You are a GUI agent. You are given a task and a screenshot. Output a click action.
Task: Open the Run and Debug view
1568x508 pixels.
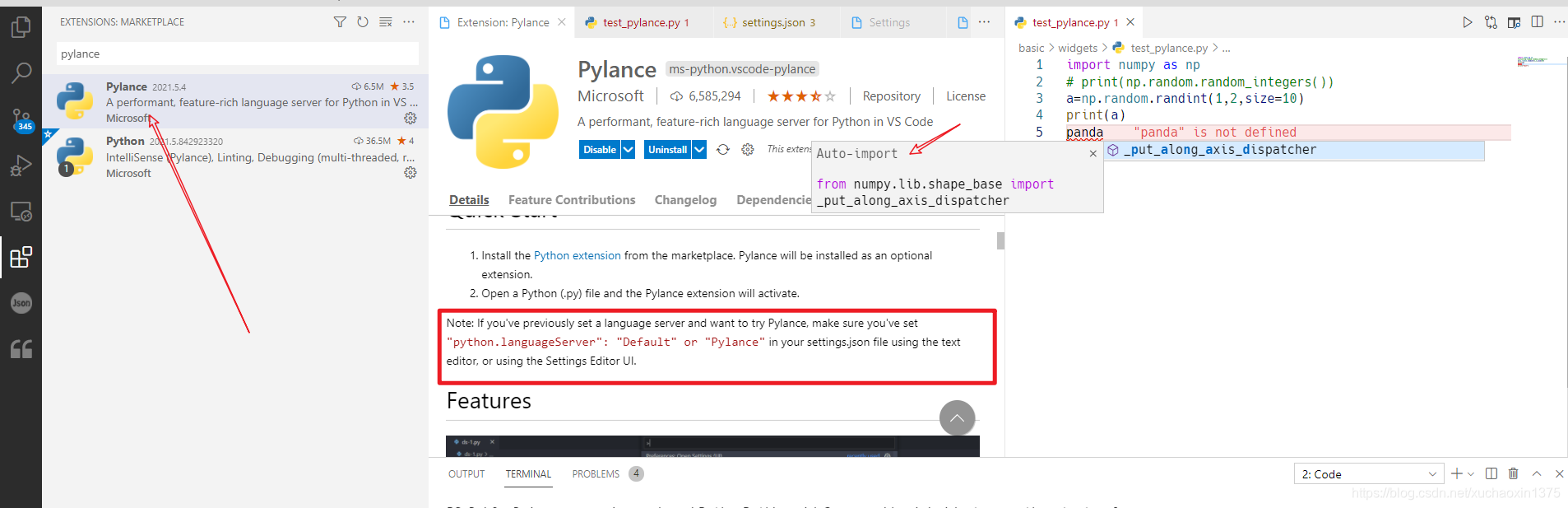pyautogui.click(x=21, y=165)
